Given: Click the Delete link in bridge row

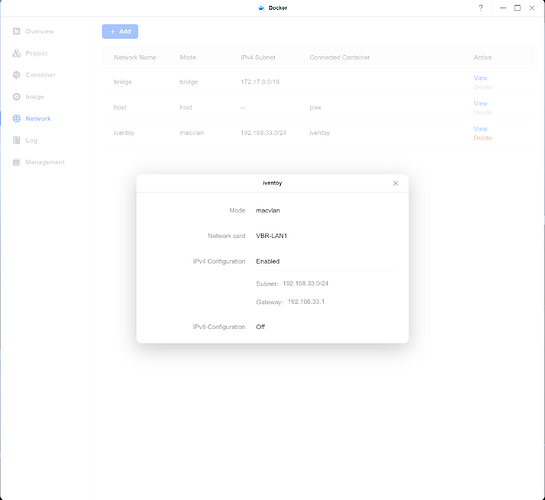Looking at the screenshot, I should [483, 87].
